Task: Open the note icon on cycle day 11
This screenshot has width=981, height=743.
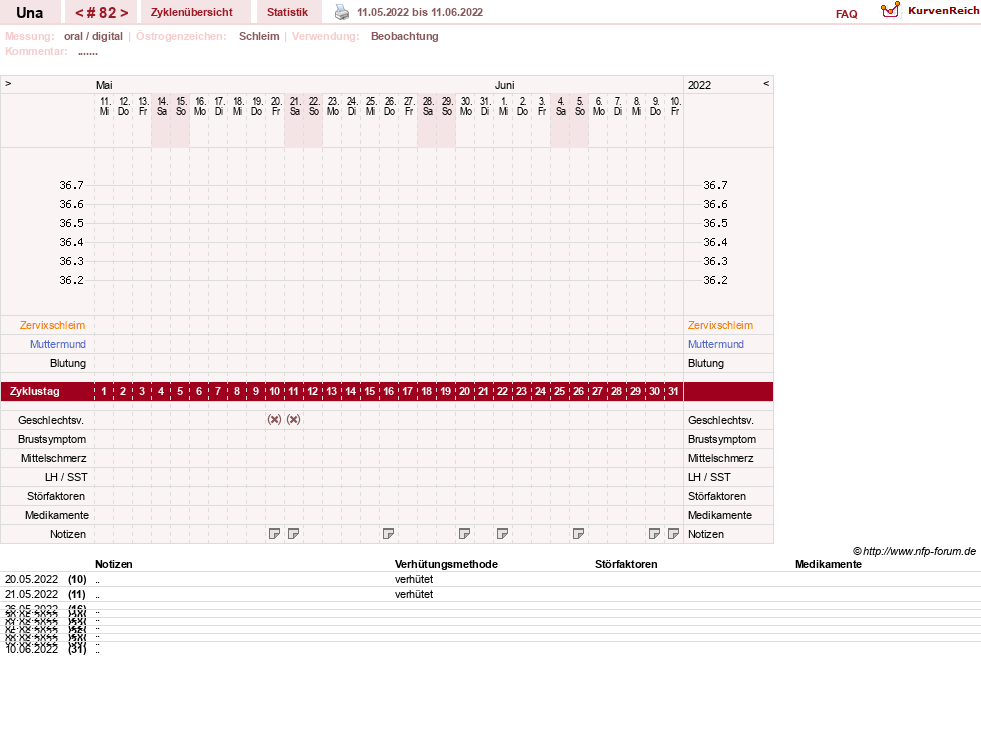Action: pyautogui.click(x=293, y=533)
